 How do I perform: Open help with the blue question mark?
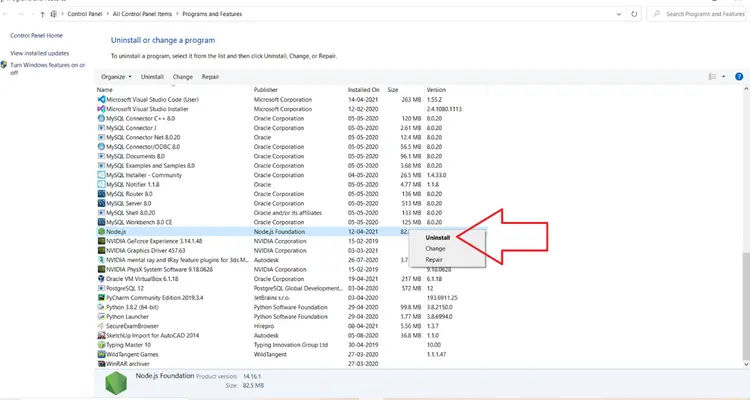click(x=739, y=77)
